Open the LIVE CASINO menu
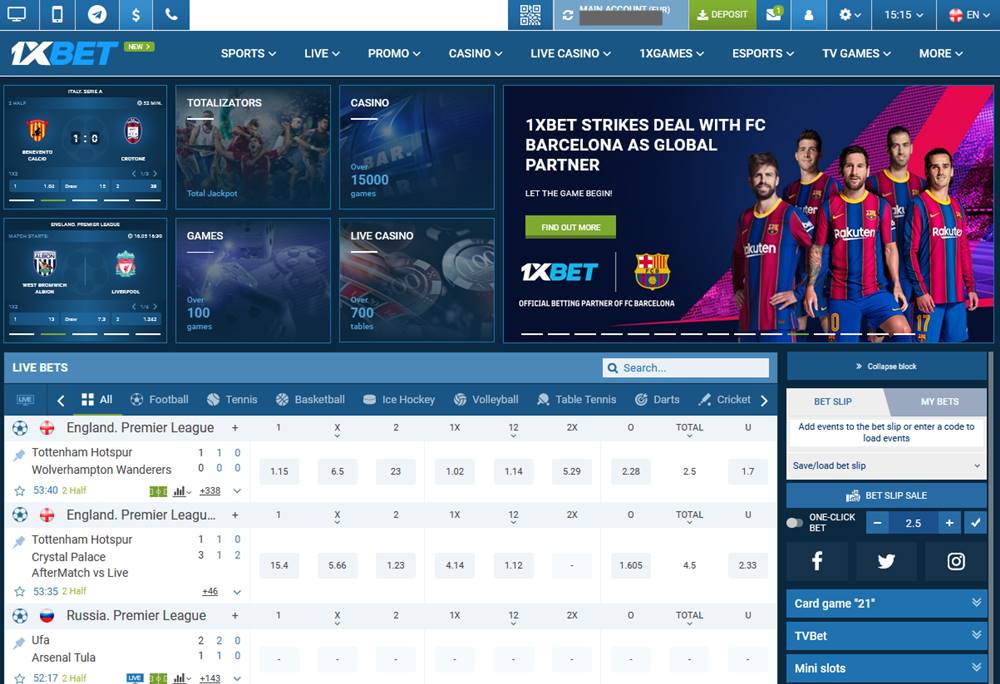The width and height of the screenshot is (1000, 684). pyautogui.click(x=570, y=53)
